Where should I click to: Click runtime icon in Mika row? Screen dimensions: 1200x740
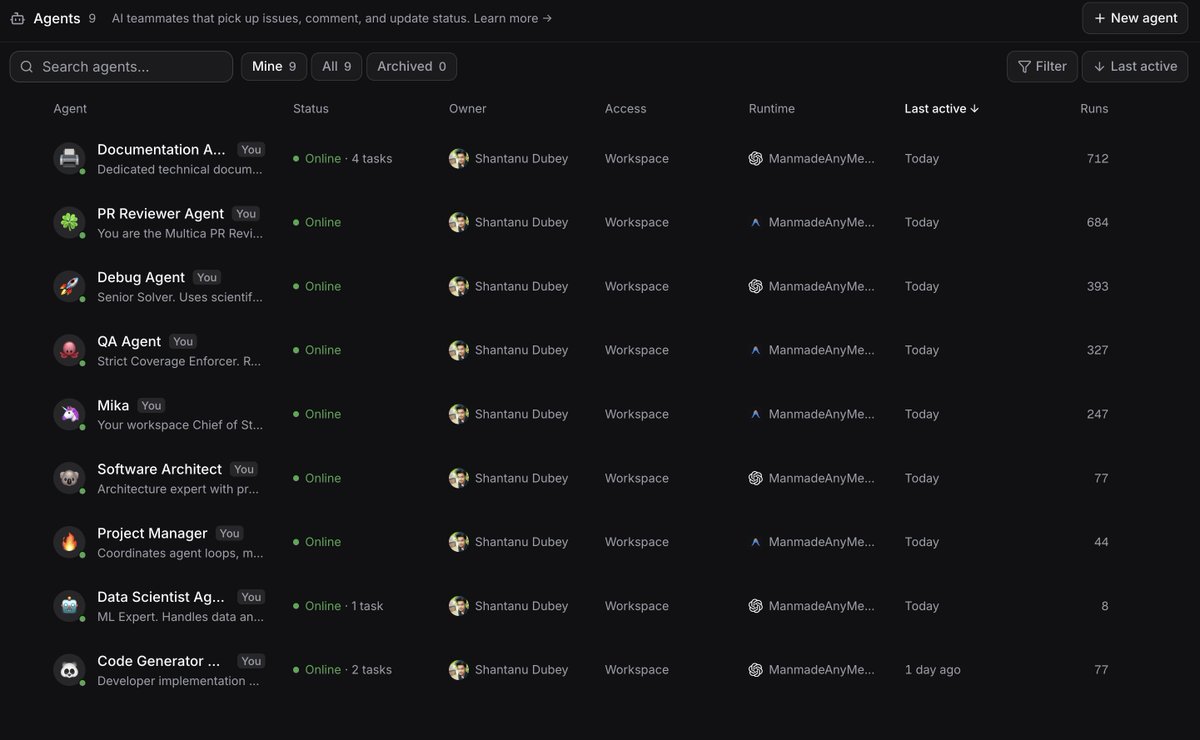coord(756,414)
